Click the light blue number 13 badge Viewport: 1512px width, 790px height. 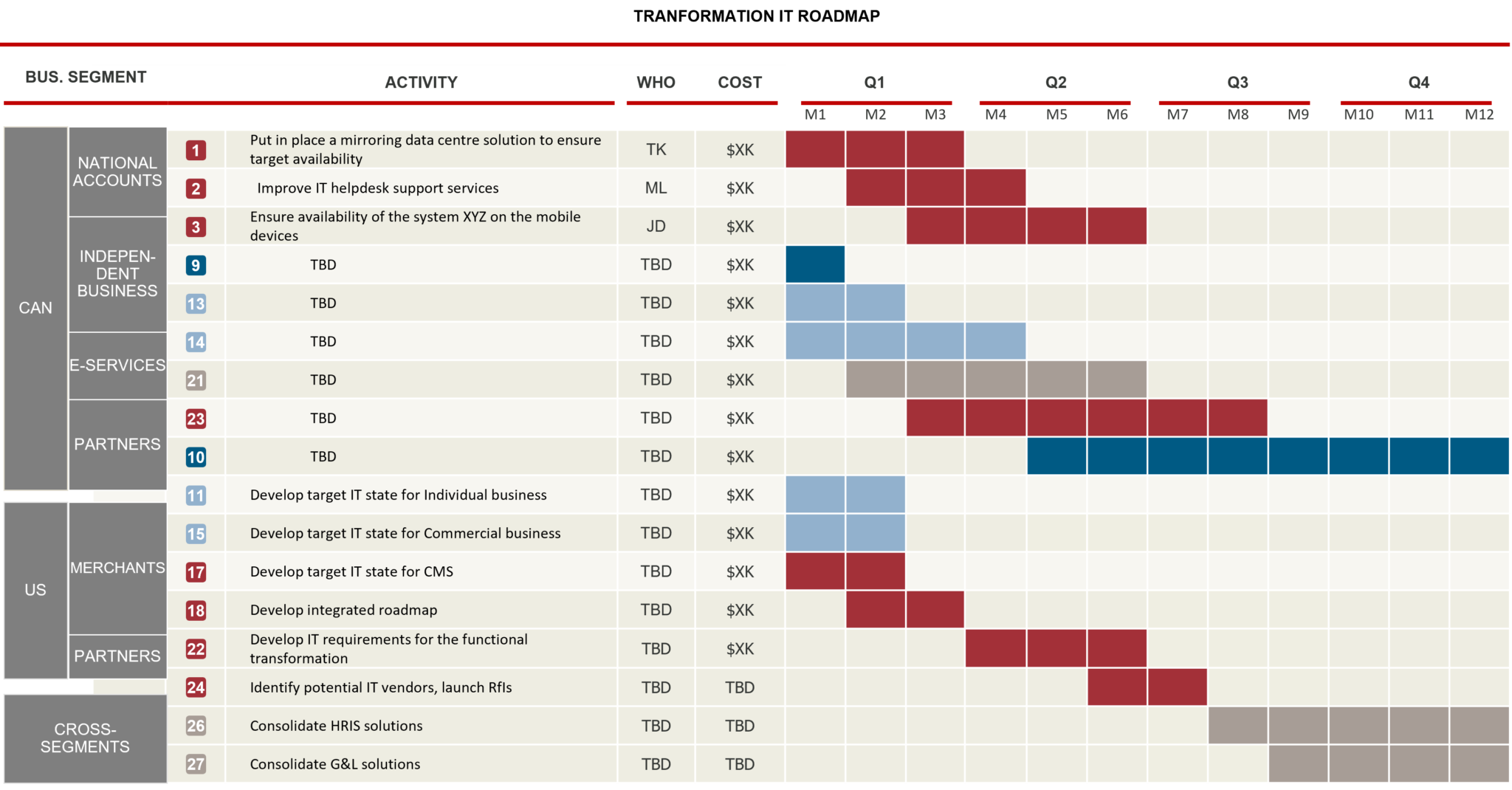pyautogui.click(x=196, y=304)
